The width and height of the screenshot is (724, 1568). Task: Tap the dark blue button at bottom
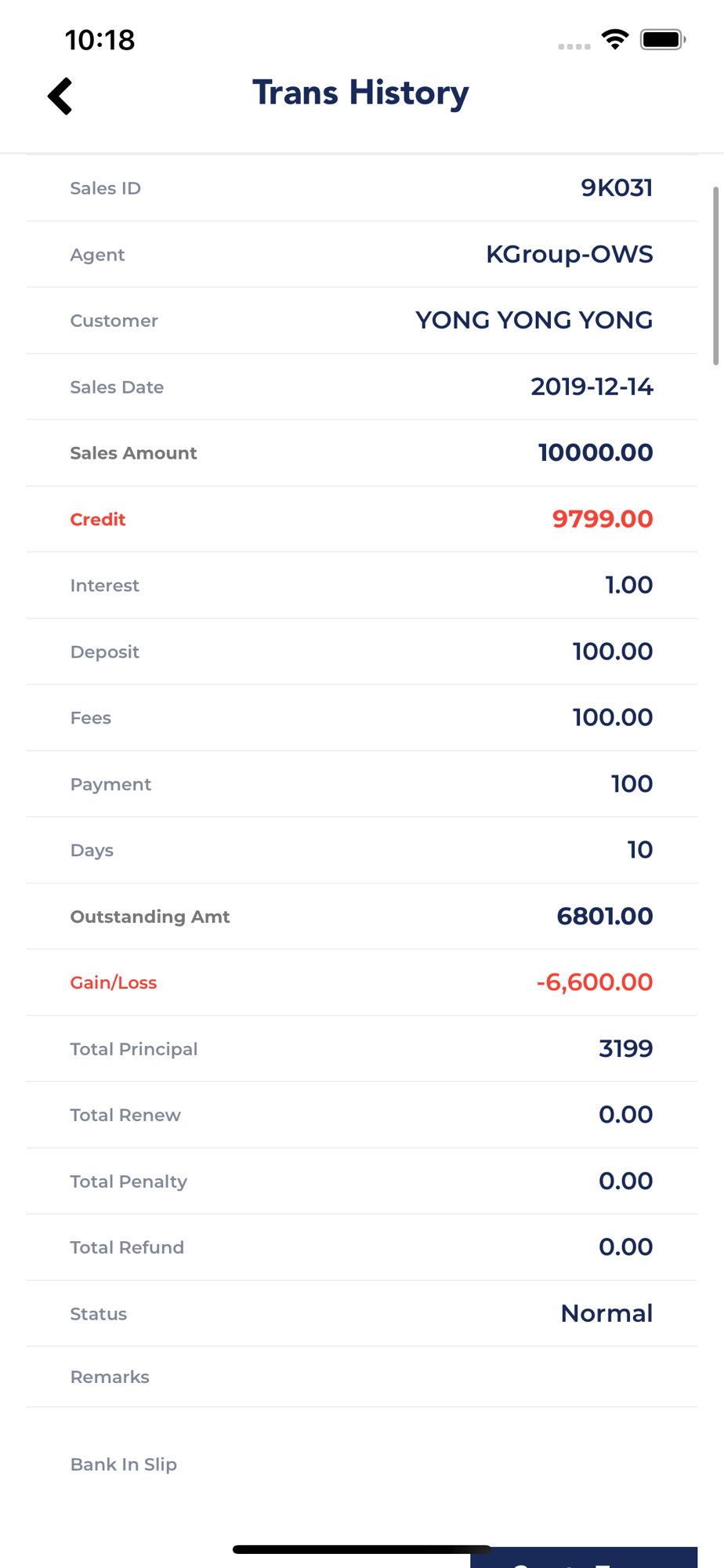click(584, 1557)
